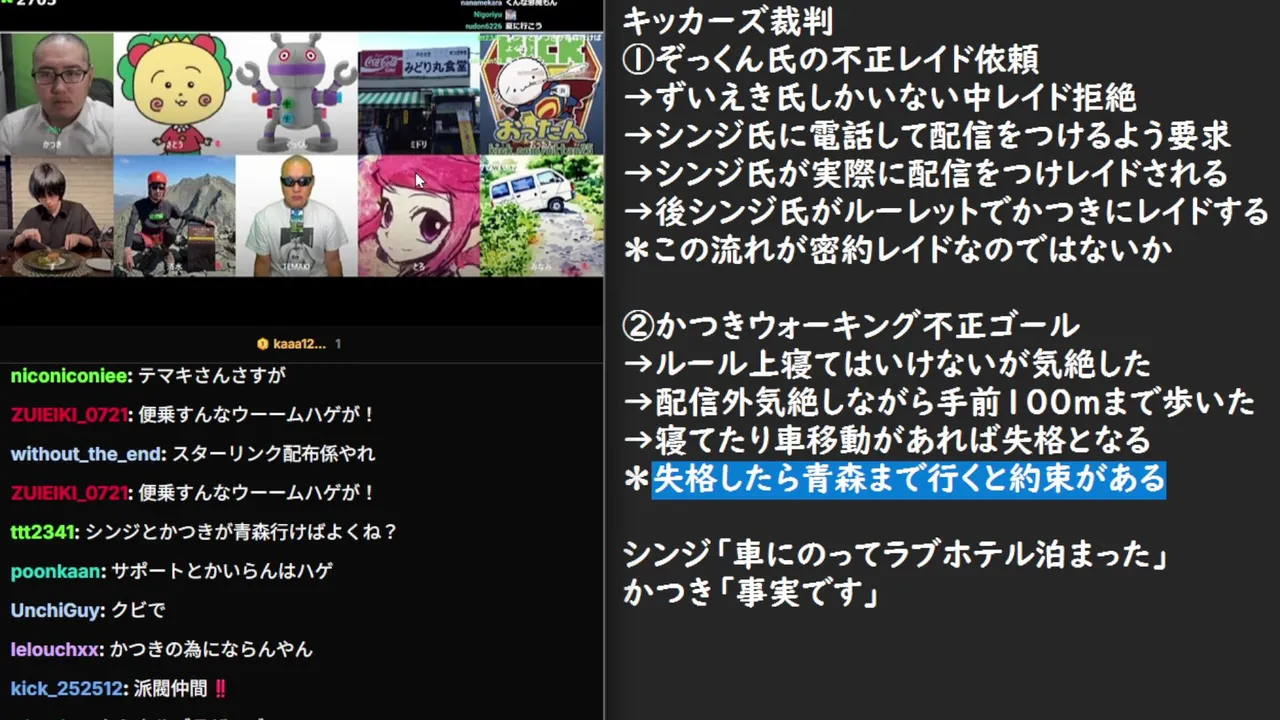Image resolution: width=1280 pixels, height=720 pixels.
Task: Click username lelouchxx in chat
Action: [55, 649]
